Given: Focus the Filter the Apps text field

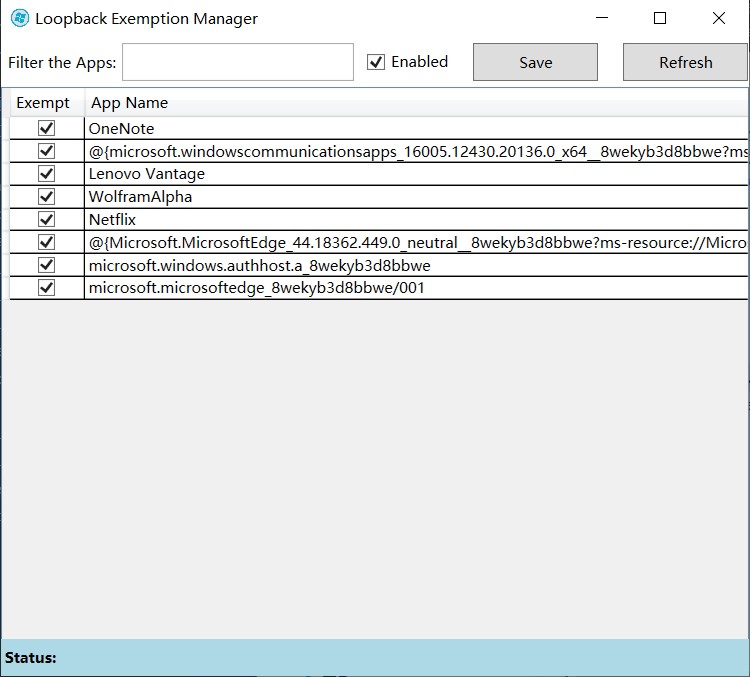Looking at the screenshot, I should pyautogui.click(x=238, y=62).
